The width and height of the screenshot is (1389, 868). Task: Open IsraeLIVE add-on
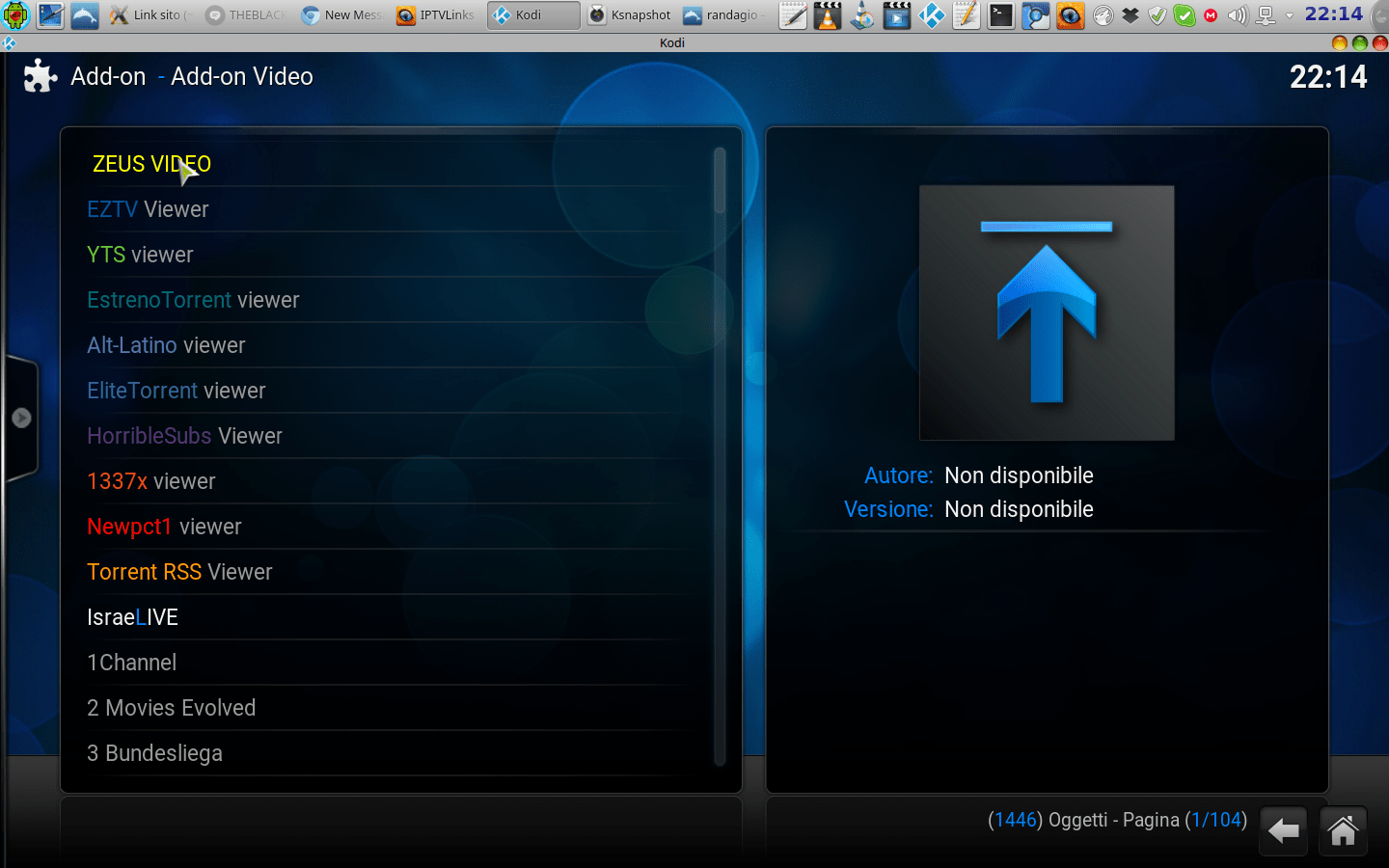pyautogui.click(x=398, y=617)
